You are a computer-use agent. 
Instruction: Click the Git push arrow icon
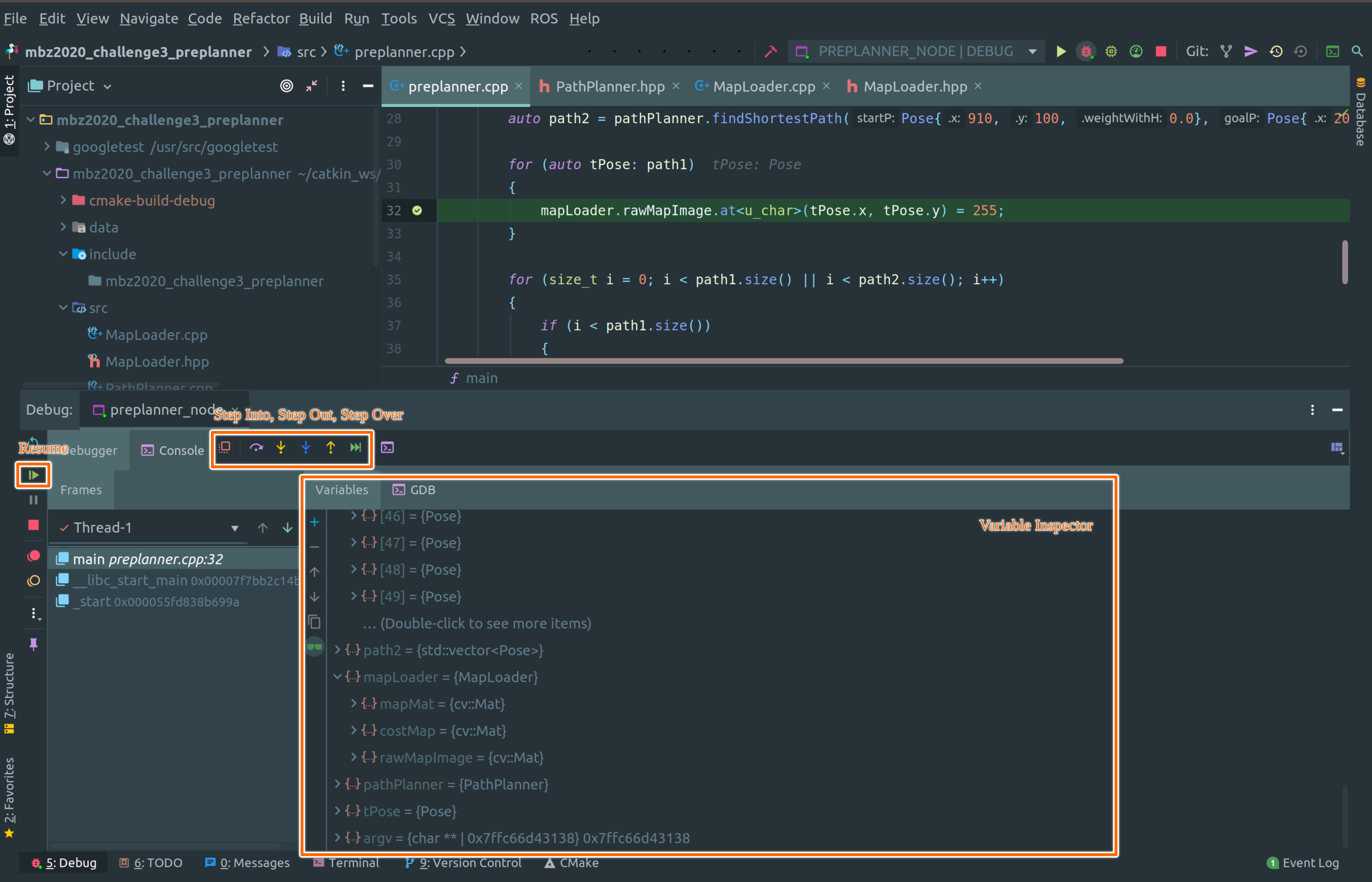click(x=1251, y=52)
